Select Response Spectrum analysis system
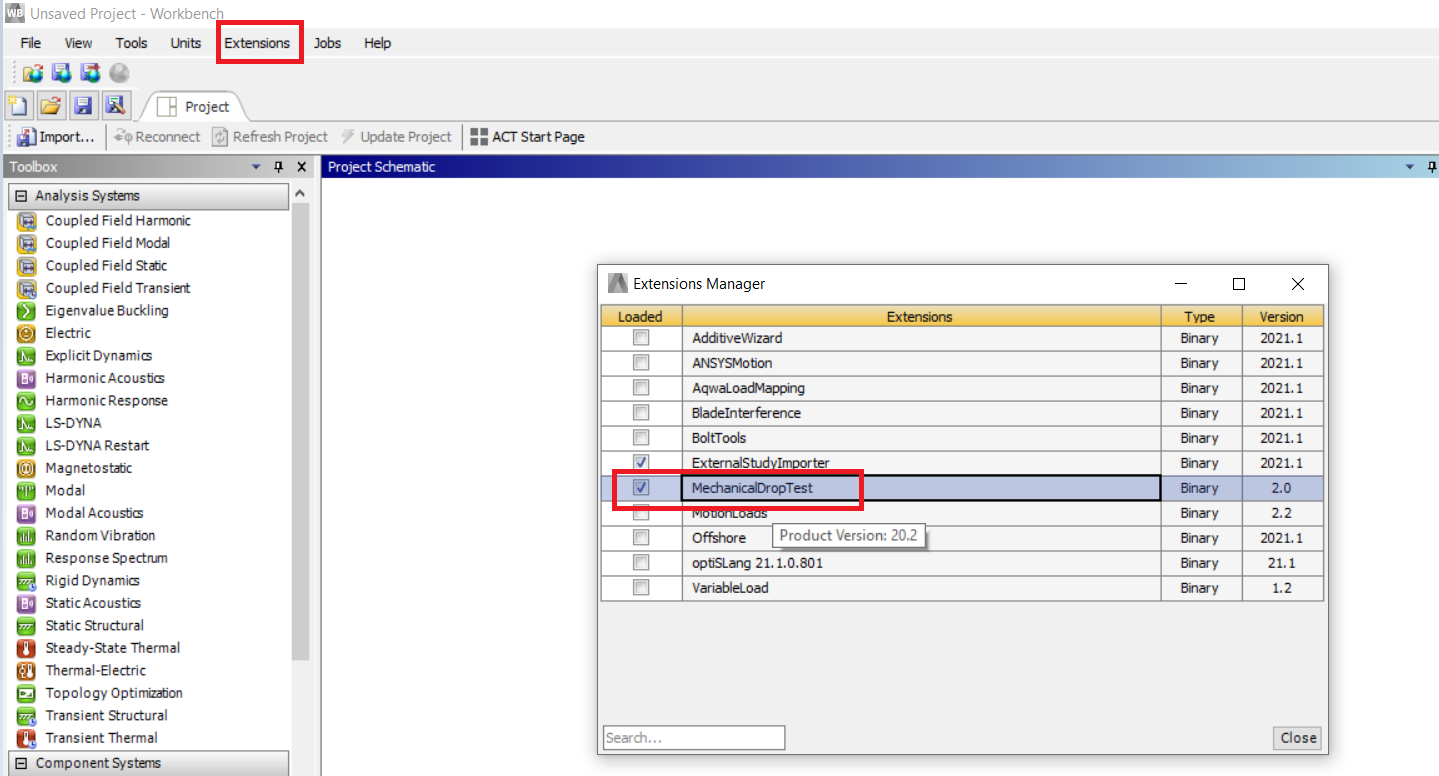 click(x=106, y=558)
